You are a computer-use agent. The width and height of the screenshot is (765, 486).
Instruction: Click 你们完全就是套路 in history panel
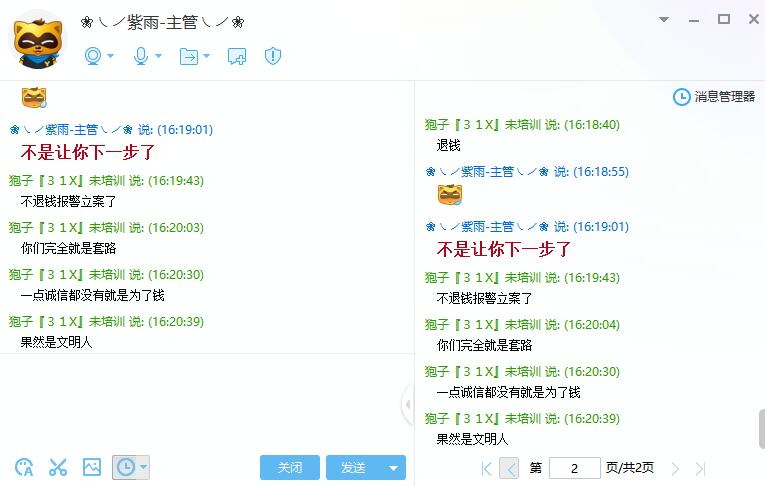coord(484,345)
